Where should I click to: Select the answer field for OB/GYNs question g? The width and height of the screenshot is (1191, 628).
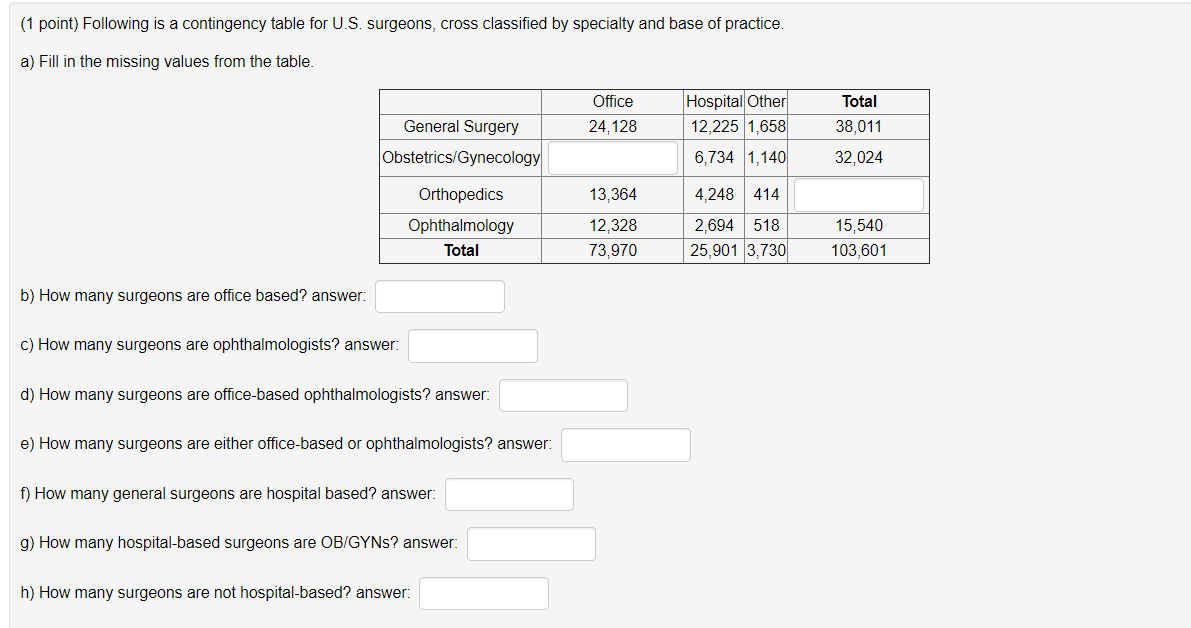tap(531, 544)
